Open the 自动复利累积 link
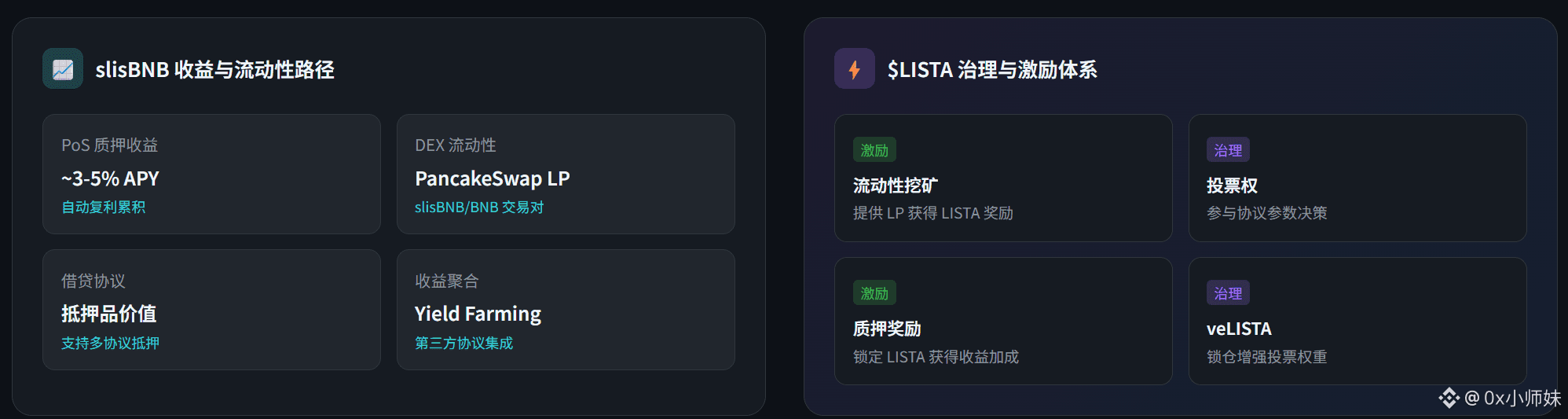 coord(104,208)
